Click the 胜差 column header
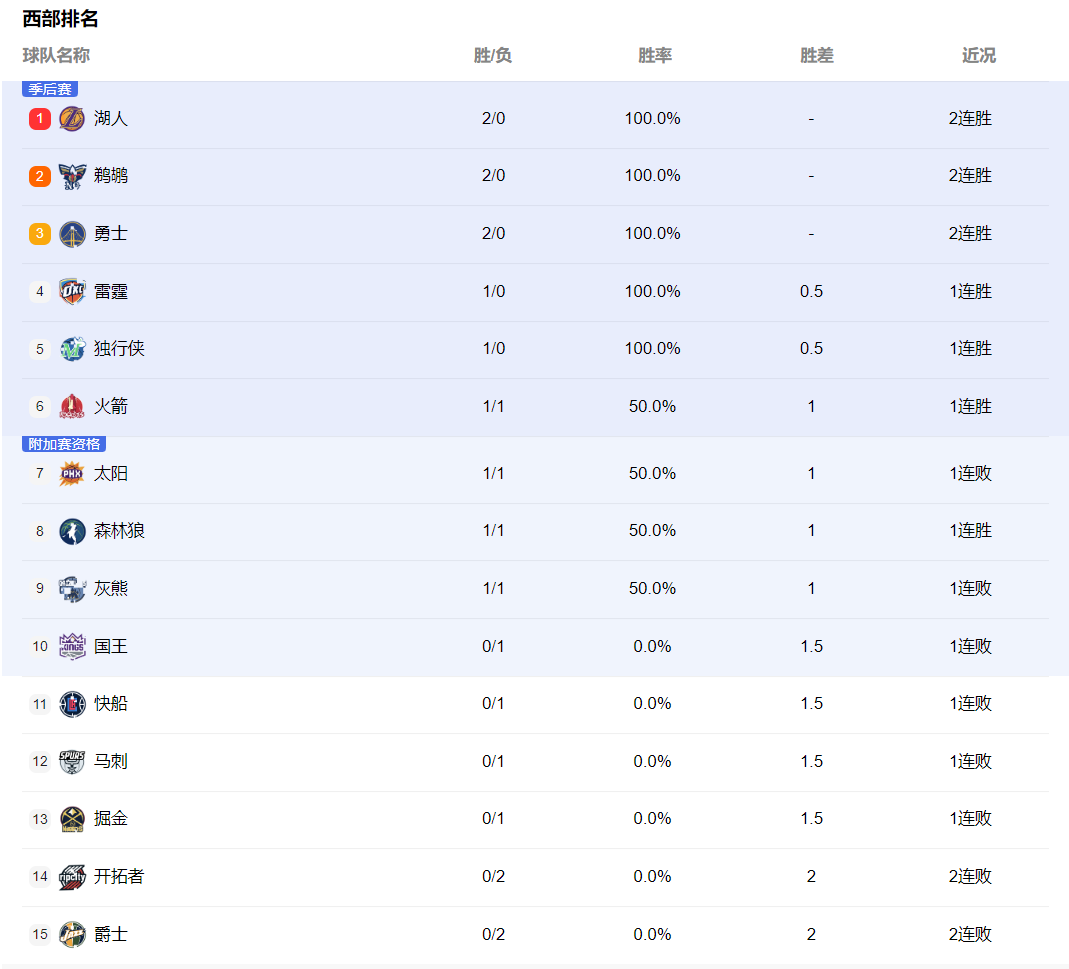 (816, 55)
